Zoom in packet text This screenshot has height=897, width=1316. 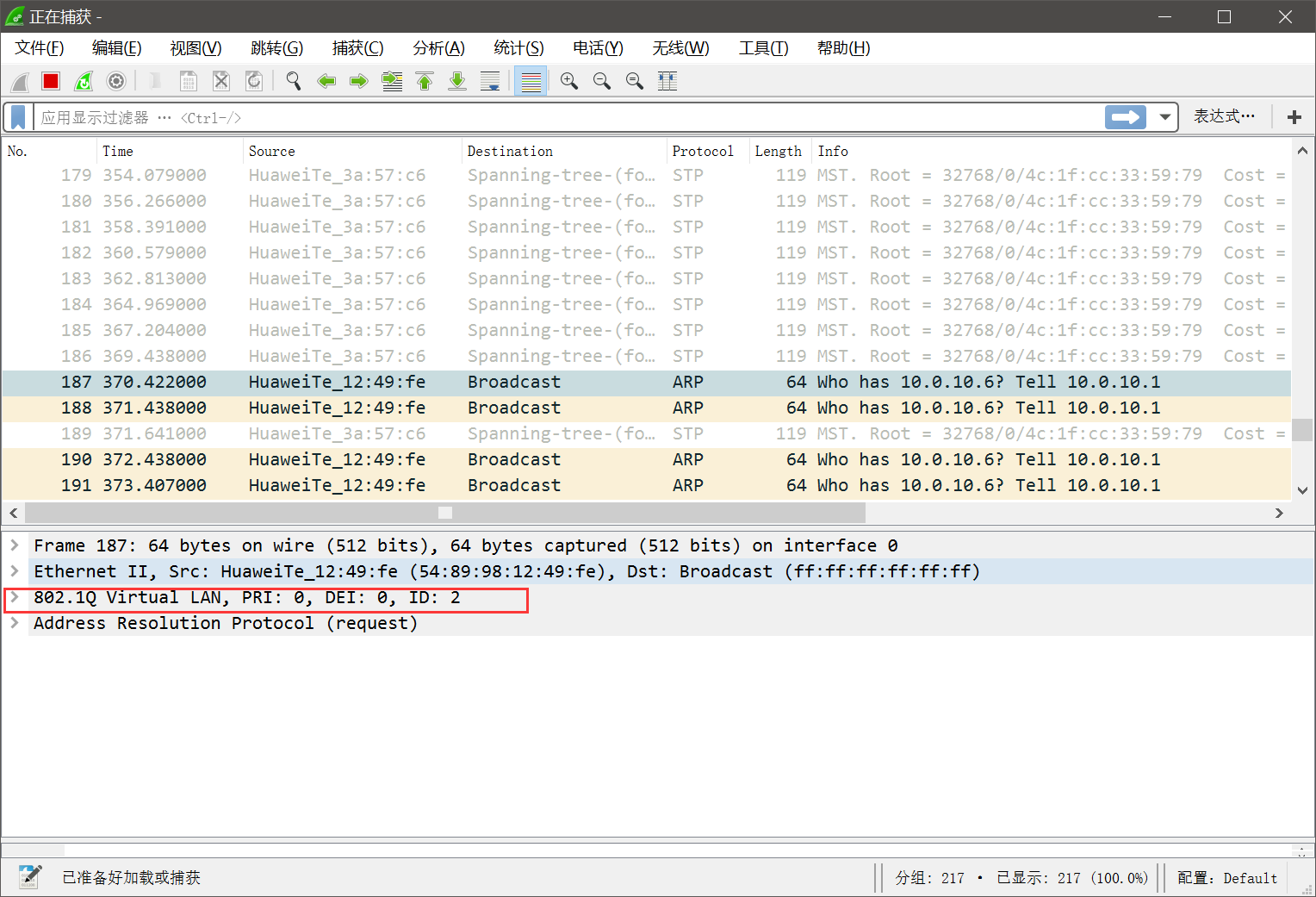tap(569, 82)
